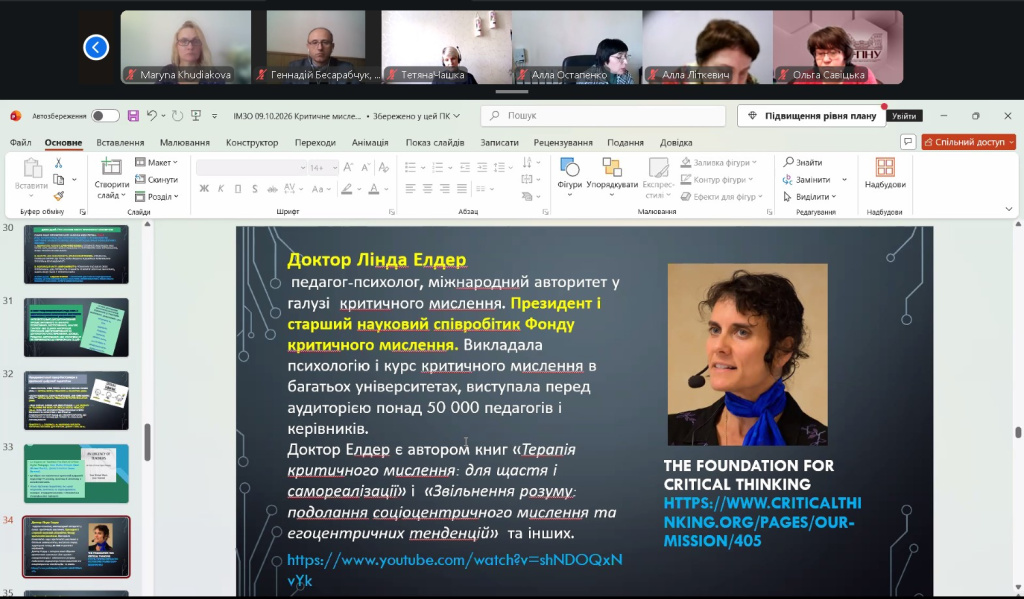Toggle text shadow (S)
The height and width of the screenshot is (599, 1024).
pos(255,189)
